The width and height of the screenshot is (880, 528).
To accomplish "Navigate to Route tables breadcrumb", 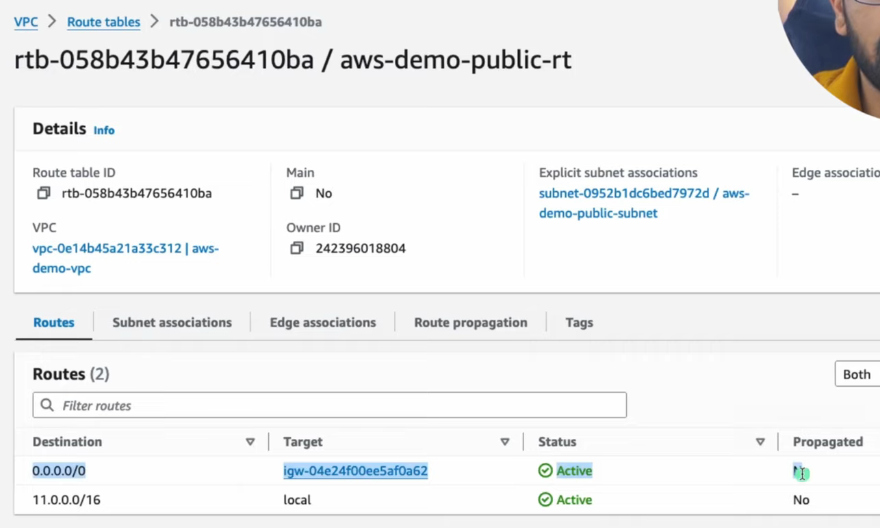I will (104, 22).
